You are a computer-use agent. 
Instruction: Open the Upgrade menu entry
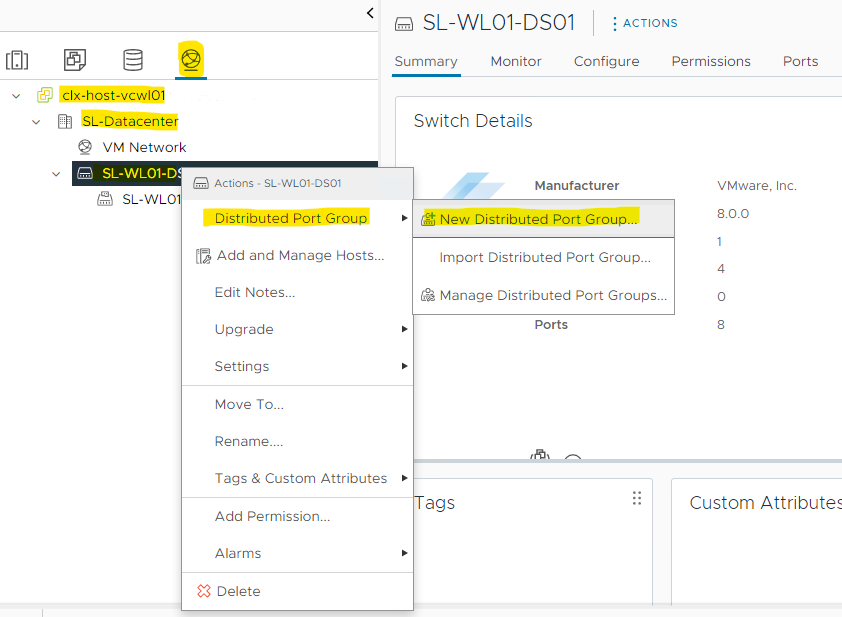coord(297,329)
